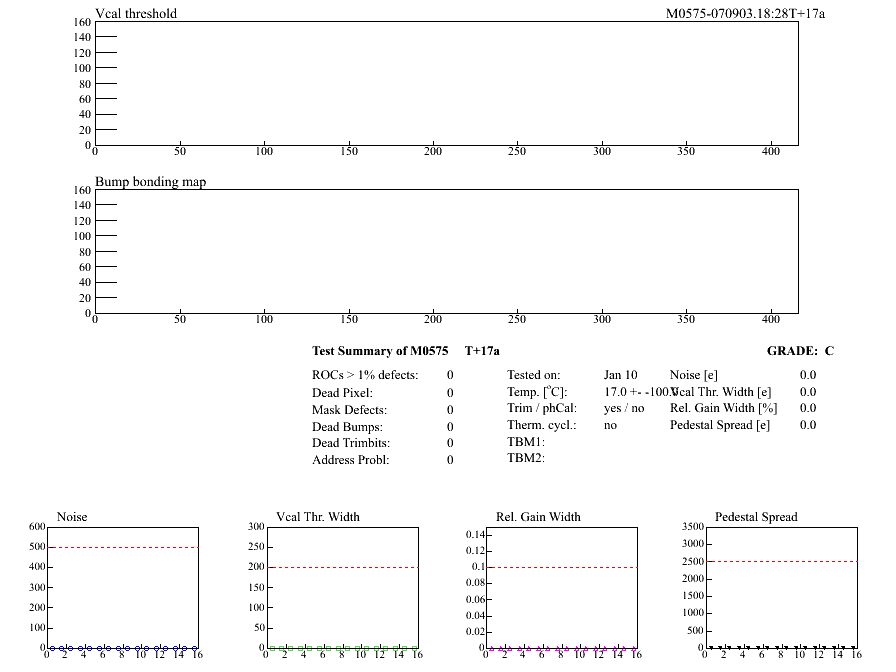The width and height of the screenshot is (896, 672).
Task: Click the Dead Trimbits label
Action: point(351,443)
